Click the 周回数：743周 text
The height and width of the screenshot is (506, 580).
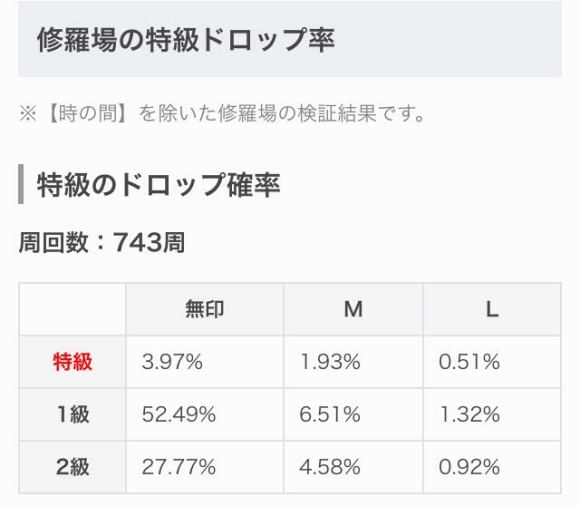tap(102, 243)
